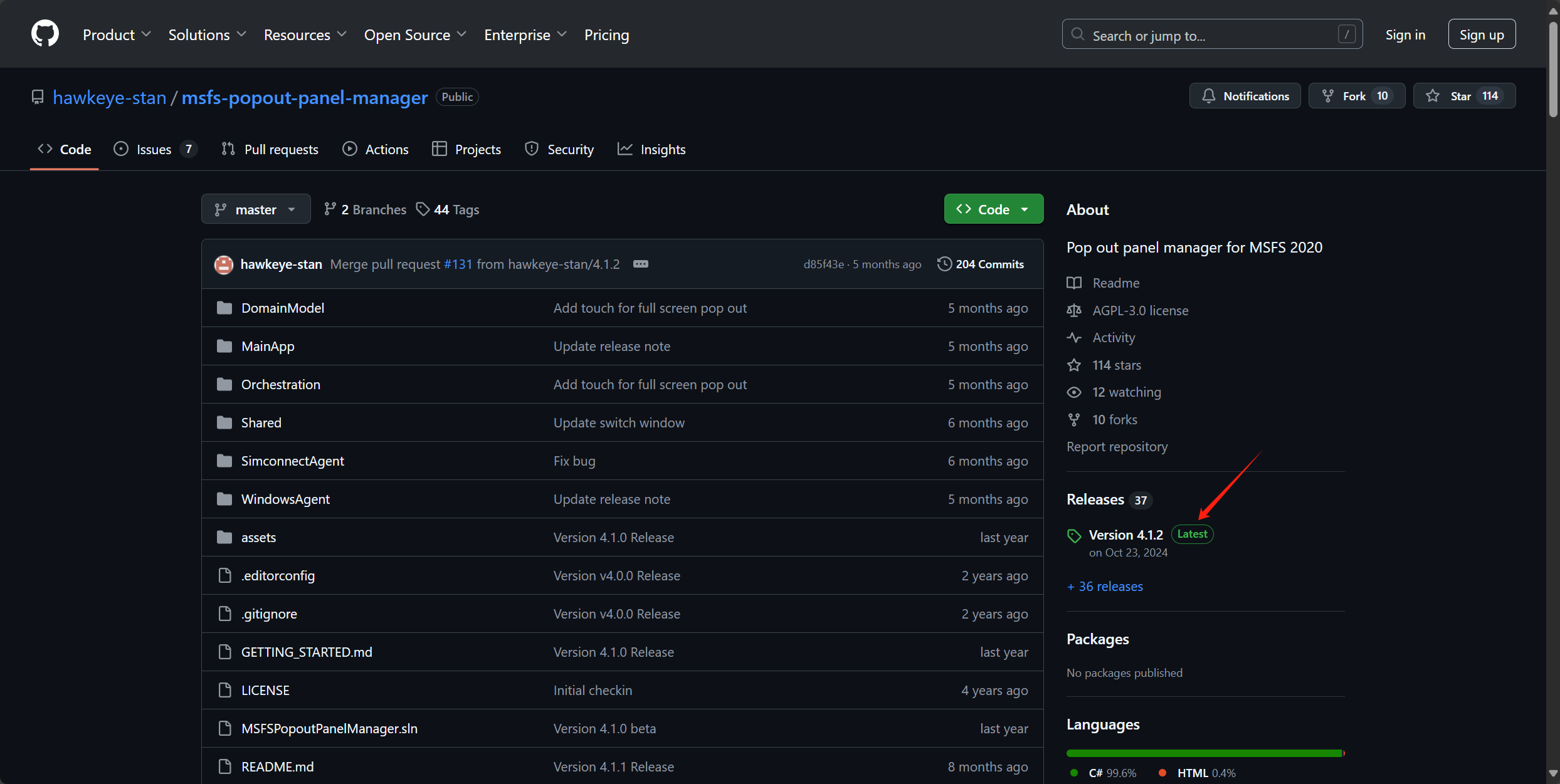Click the LICENSE file icon
1560x784 pixels.
pyautogui.click(x=224, y=690)
